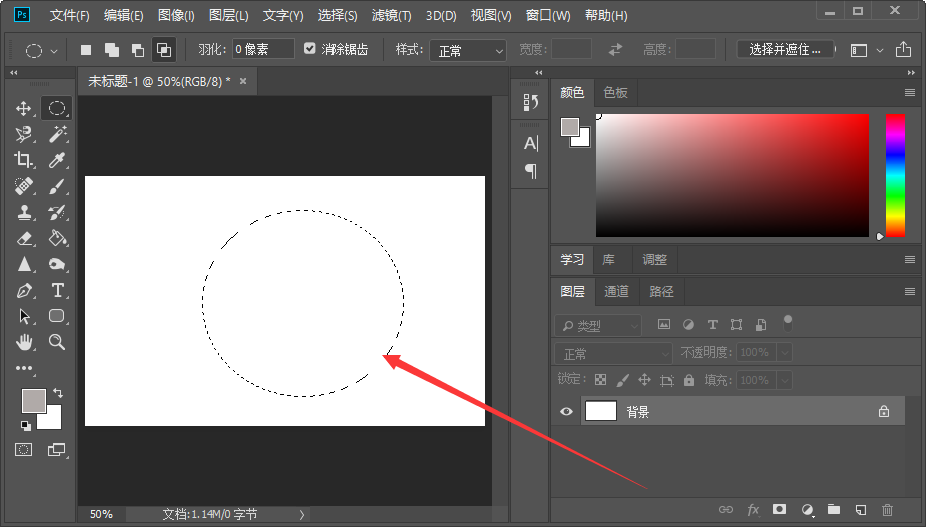Choose the Crop tool
Image resolution: width=926 pixels, height=527 pixels.
click(x=25, y=160)
